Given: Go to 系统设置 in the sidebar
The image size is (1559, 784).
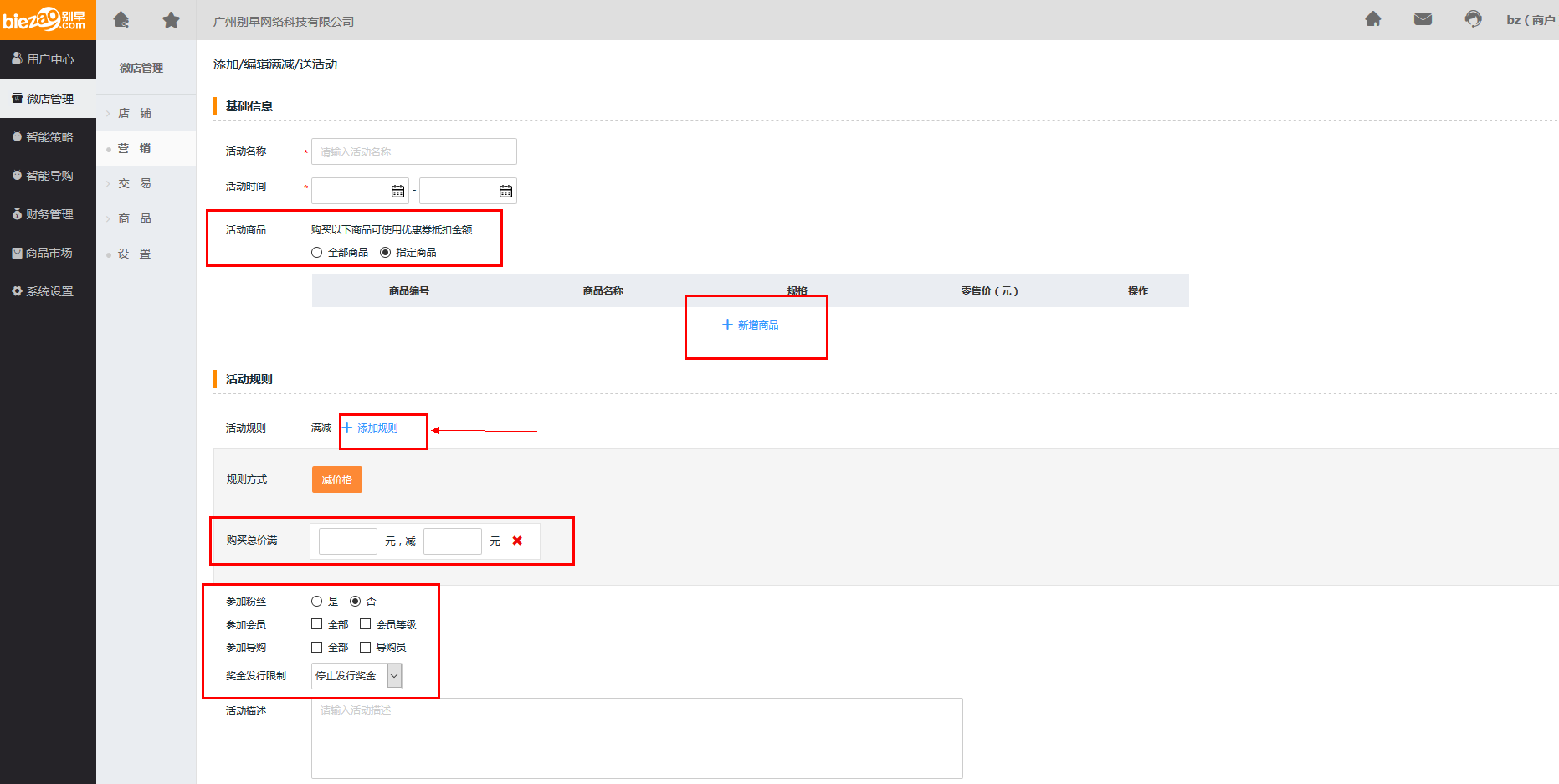Looking at the screenshot, I should click(49, 291).
